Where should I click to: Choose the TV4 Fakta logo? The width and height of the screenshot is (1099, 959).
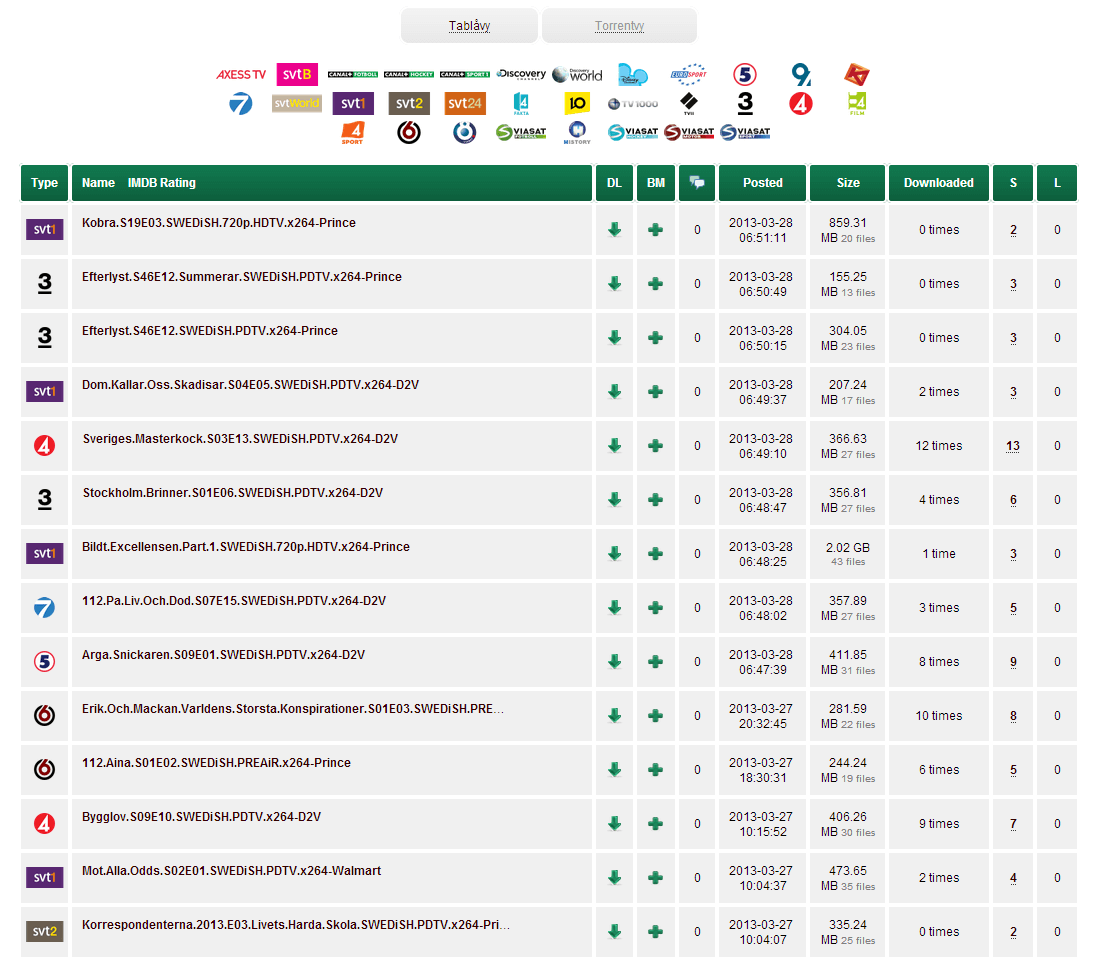(521, 104)
